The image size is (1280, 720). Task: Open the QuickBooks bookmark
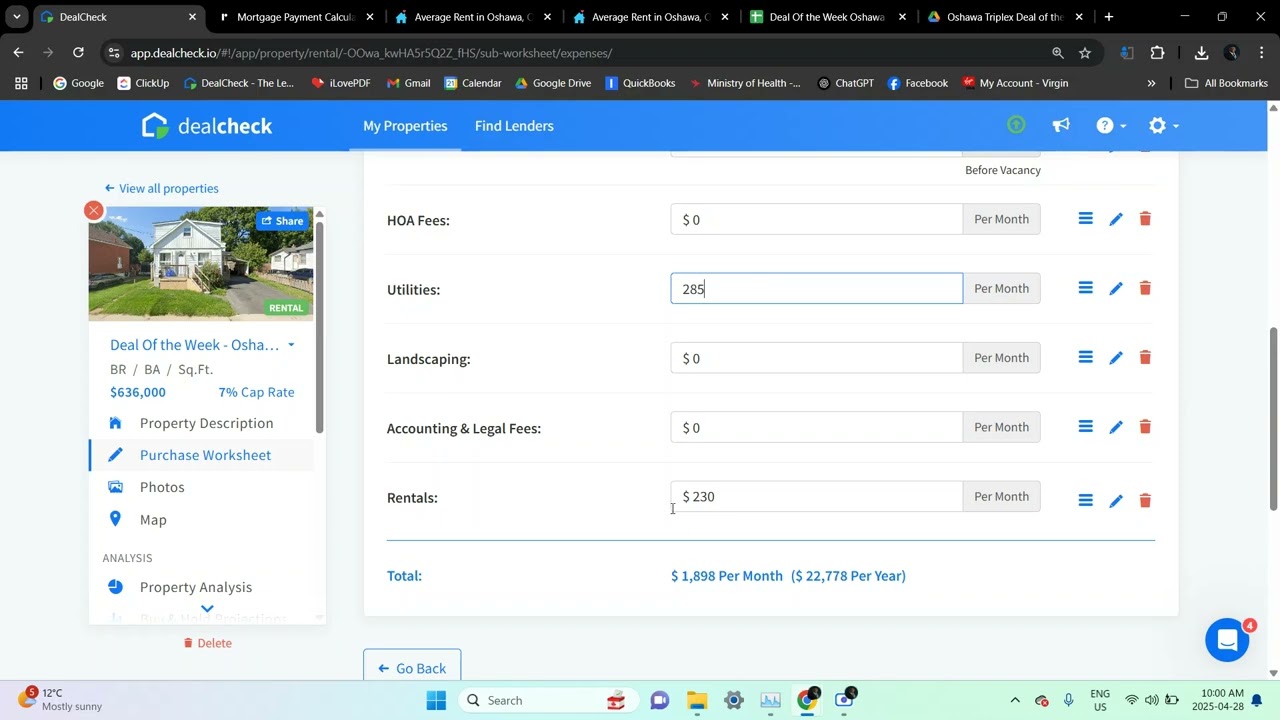click(x=640, y=83)
